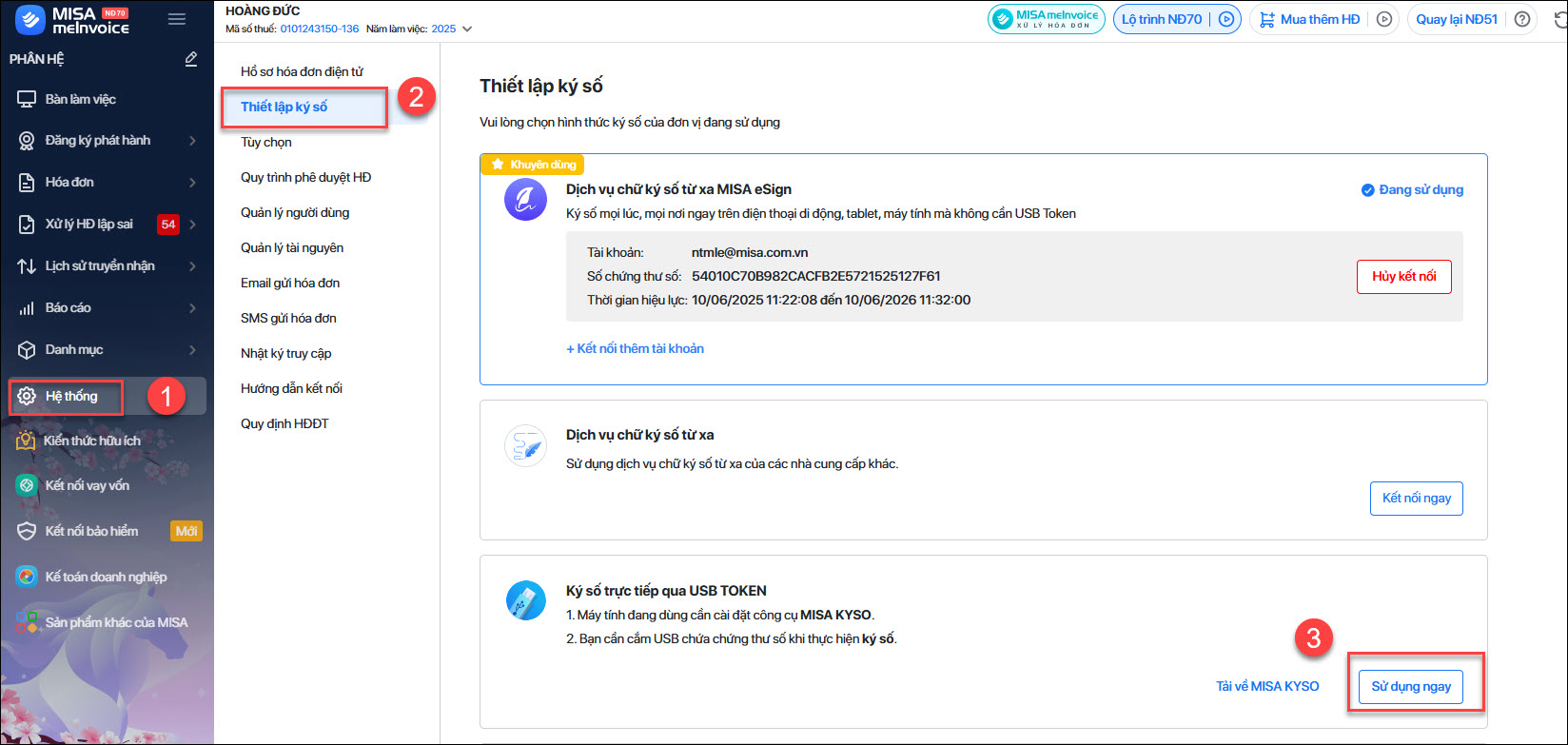
Task: Open Quản lý người dùng settings
Action: pos(295,212)
